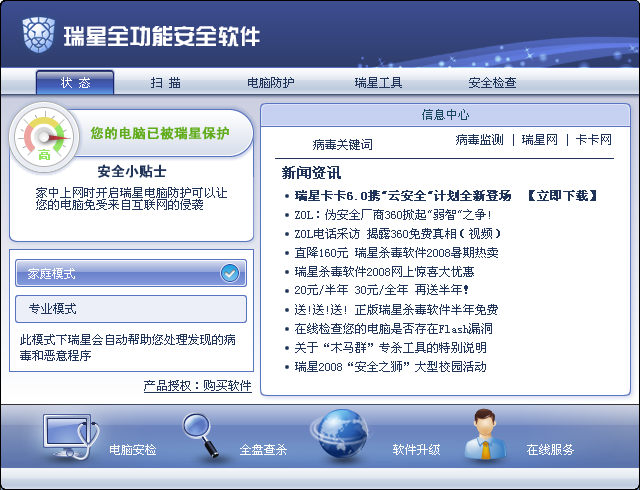
Task: Open the 瑞星网 link
Action: (x=540, y=140)
